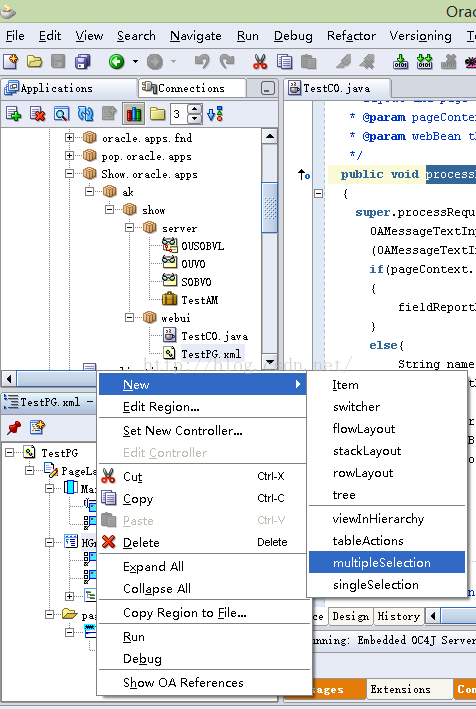Click the navigator vertical scrollbar thumb
The image size is (476, 709).
(270, 208)
